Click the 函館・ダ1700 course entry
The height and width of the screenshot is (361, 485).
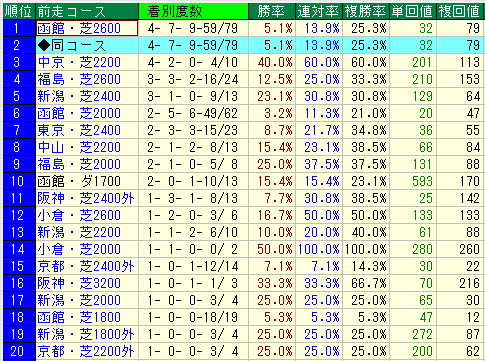79,181
